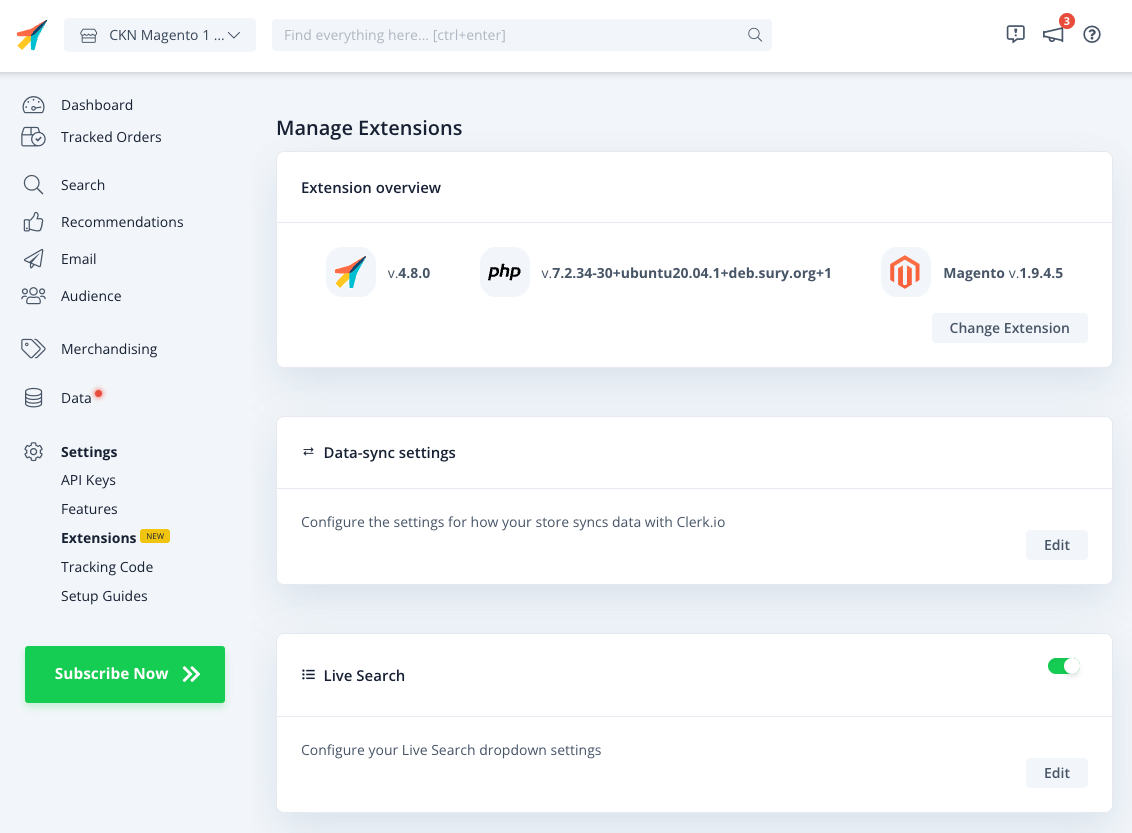Edit the Data-sync settings
The image size is (1132, 833).
(1056, 545)
